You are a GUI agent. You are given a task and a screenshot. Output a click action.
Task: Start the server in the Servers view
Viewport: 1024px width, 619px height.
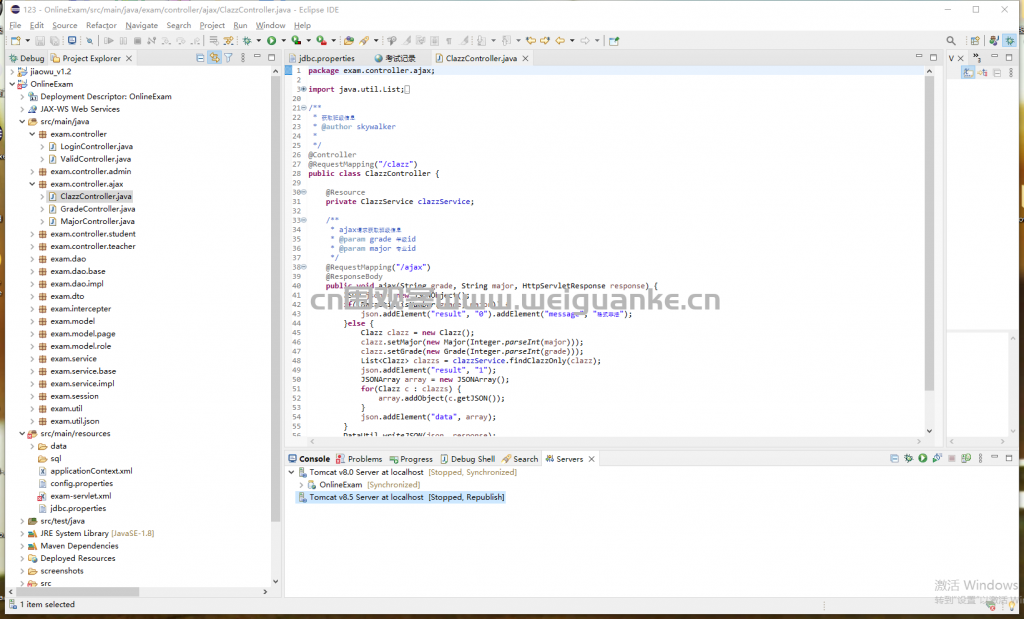923,458
